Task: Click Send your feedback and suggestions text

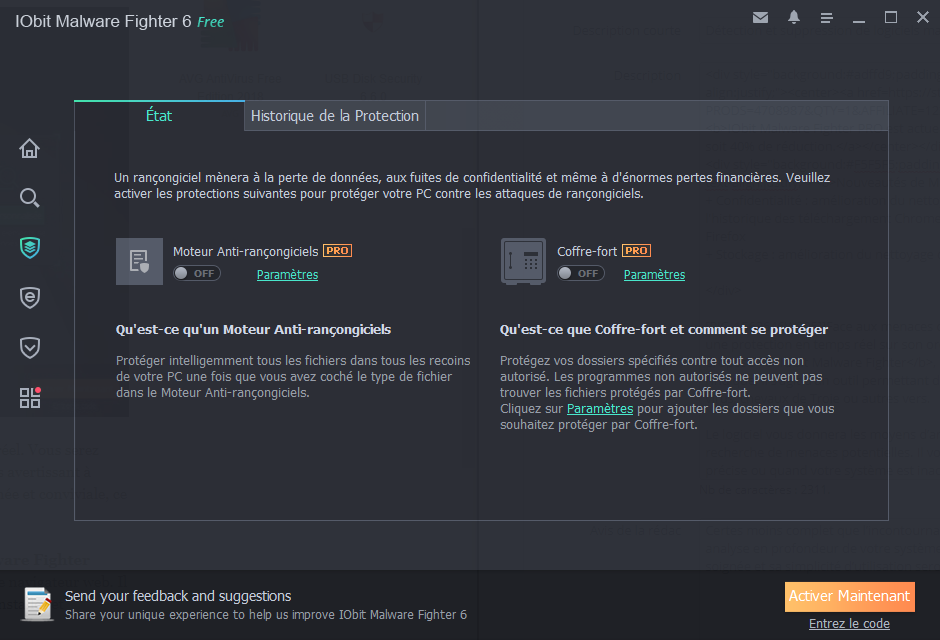Action: coord(178,596)
